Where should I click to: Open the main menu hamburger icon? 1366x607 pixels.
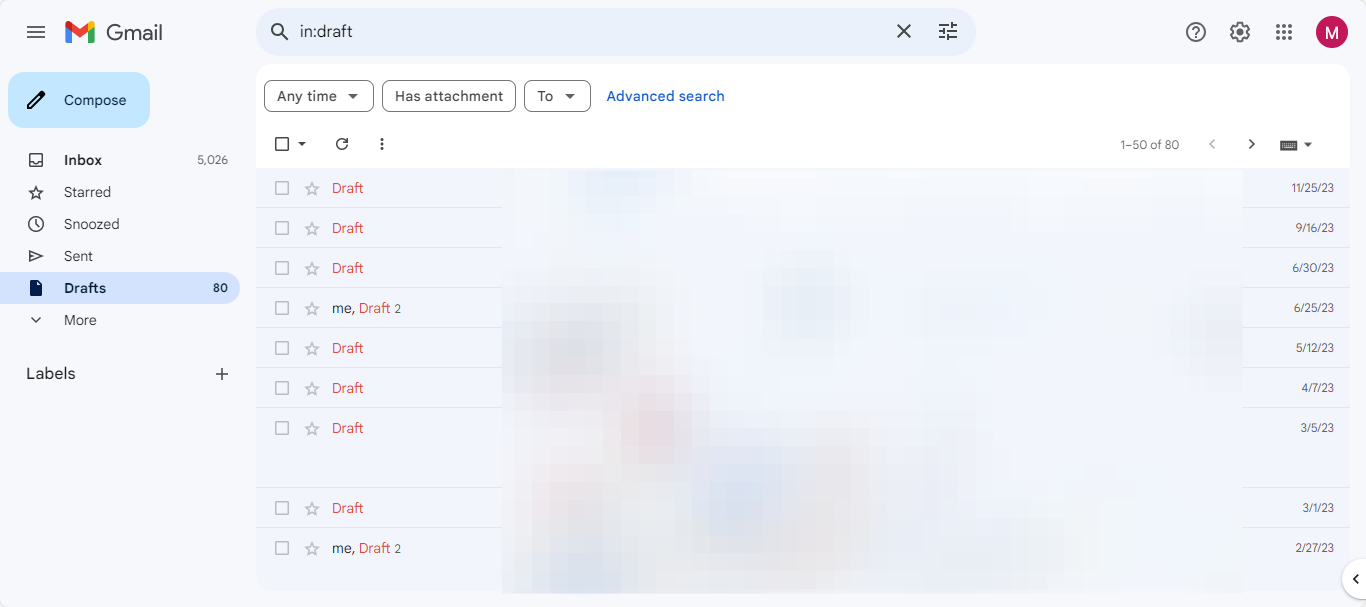36,32
